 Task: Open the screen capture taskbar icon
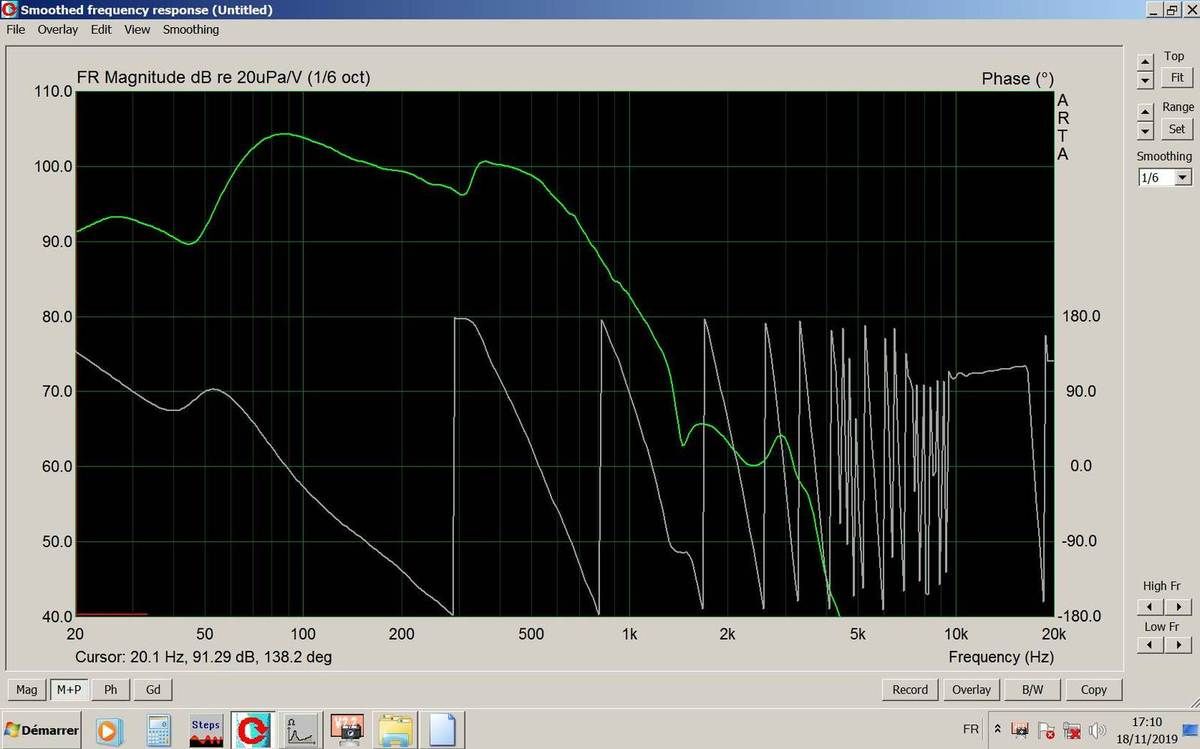pos(347,730)
